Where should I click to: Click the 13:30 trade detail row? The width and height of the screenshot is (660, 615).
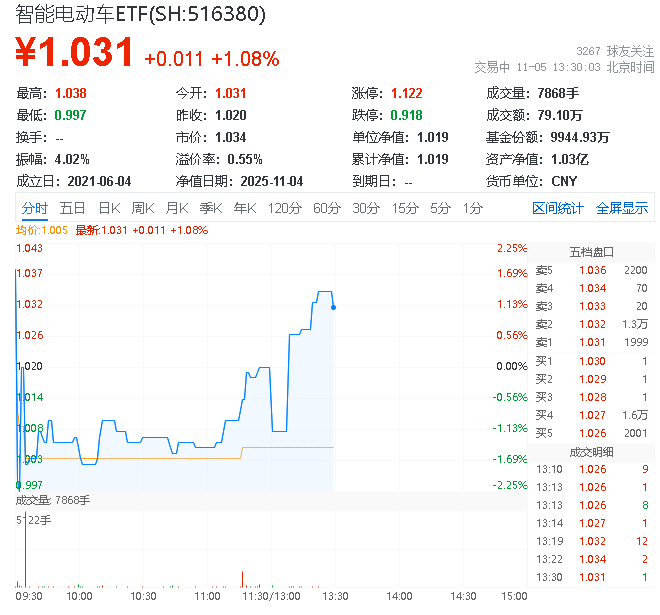pyautogui.click(x=592, y=578)
